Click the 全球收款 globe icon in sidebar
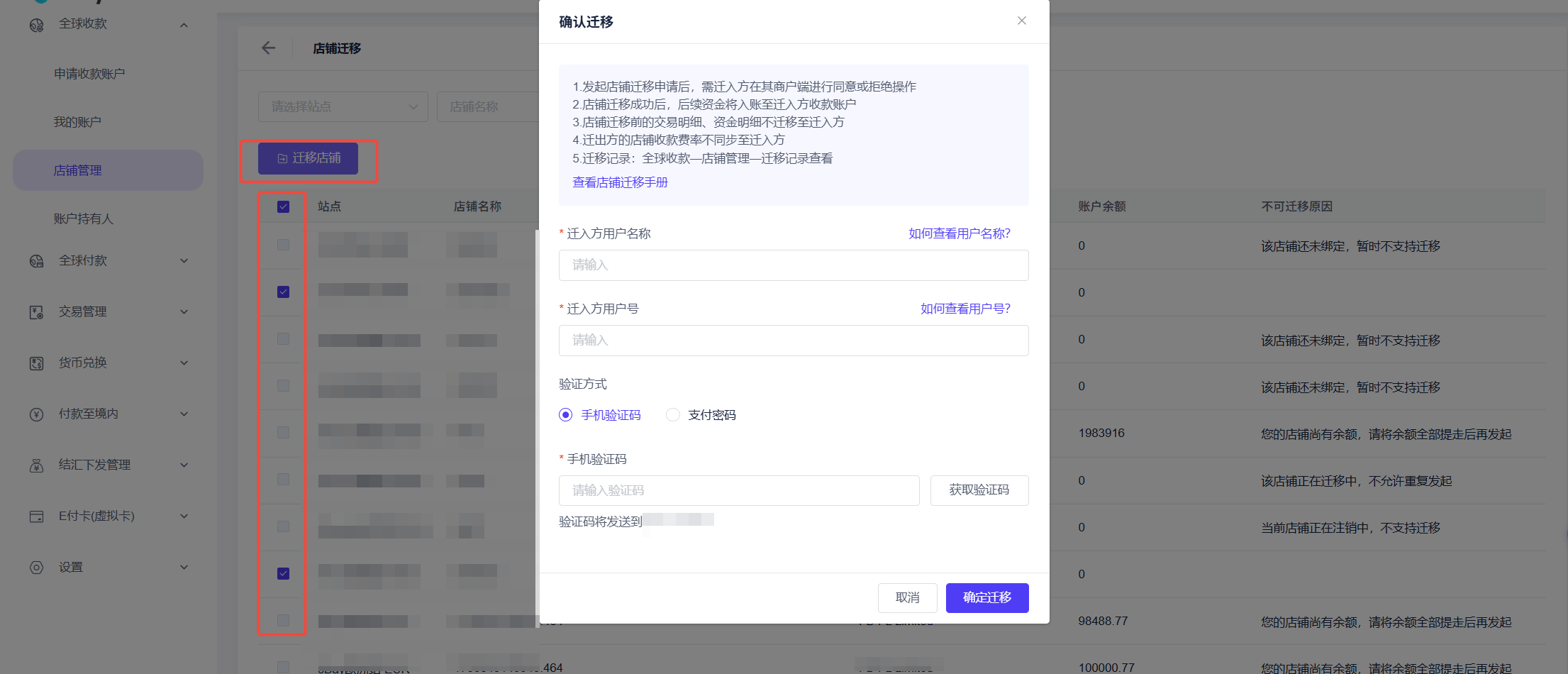 (36, 25)
